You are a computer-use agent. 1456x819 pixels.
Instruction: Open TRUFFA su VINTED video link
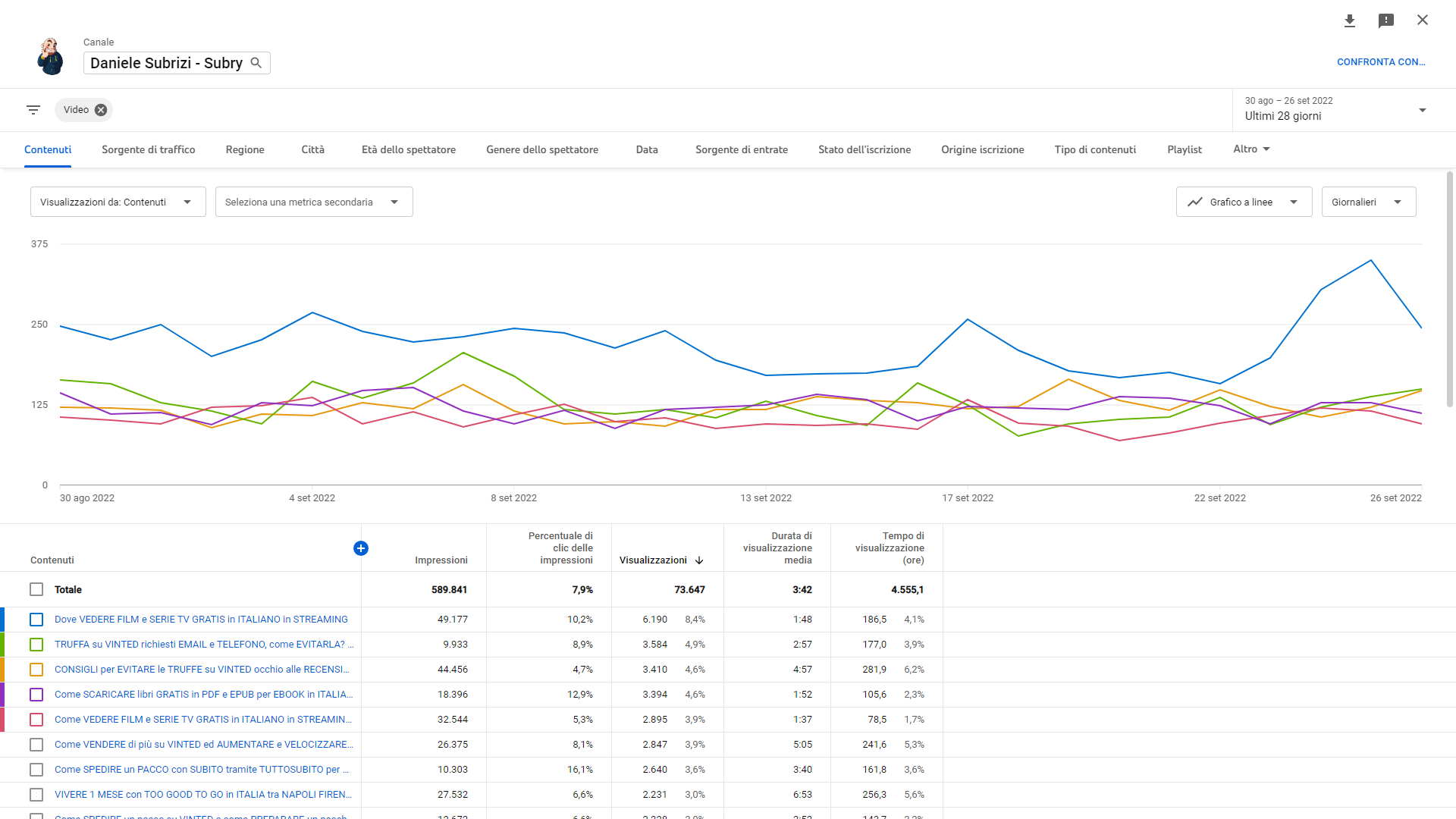204,645
